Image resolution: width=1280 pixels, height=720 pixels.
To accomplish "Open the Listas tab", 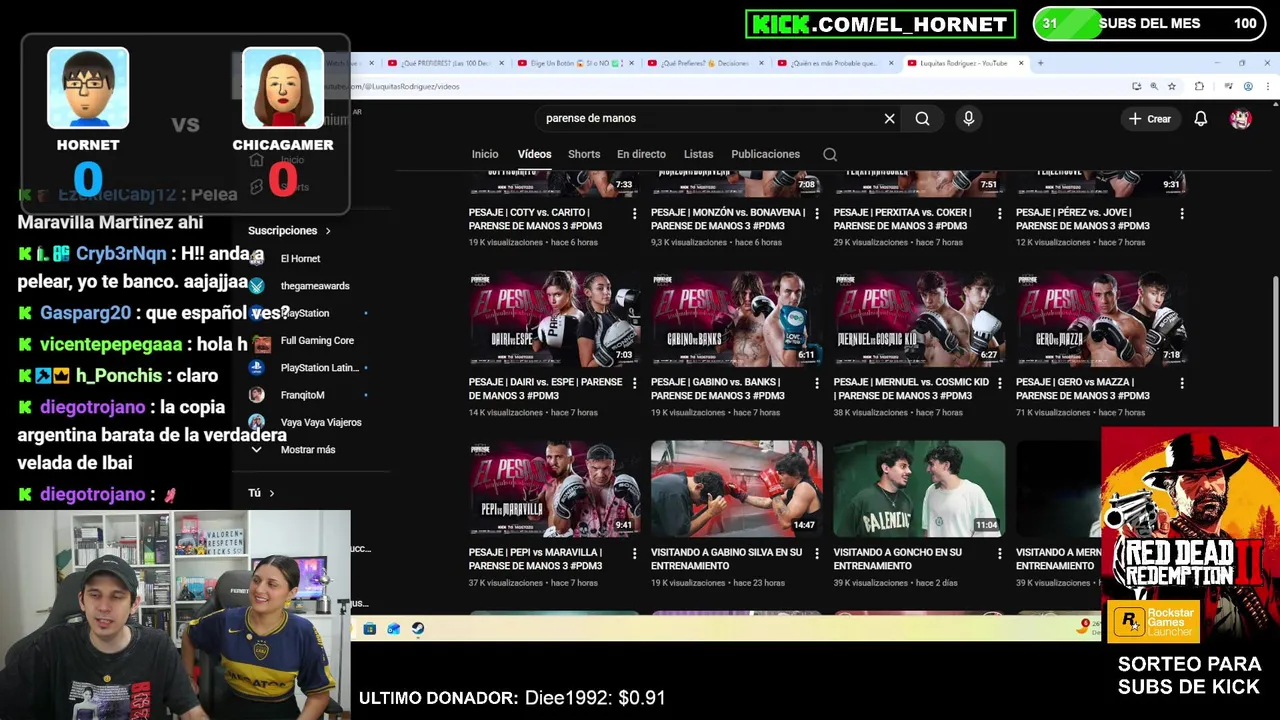I will point(698,154).
